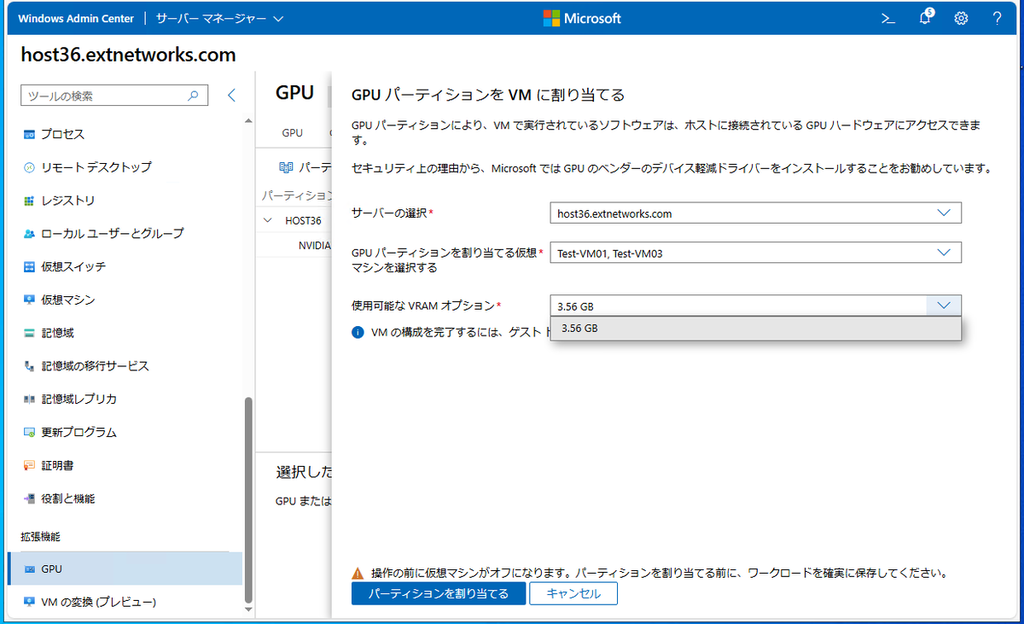Open the サーバーの選択 dropdown
This screenshot has width=1024, height=624.
point(755,213)
